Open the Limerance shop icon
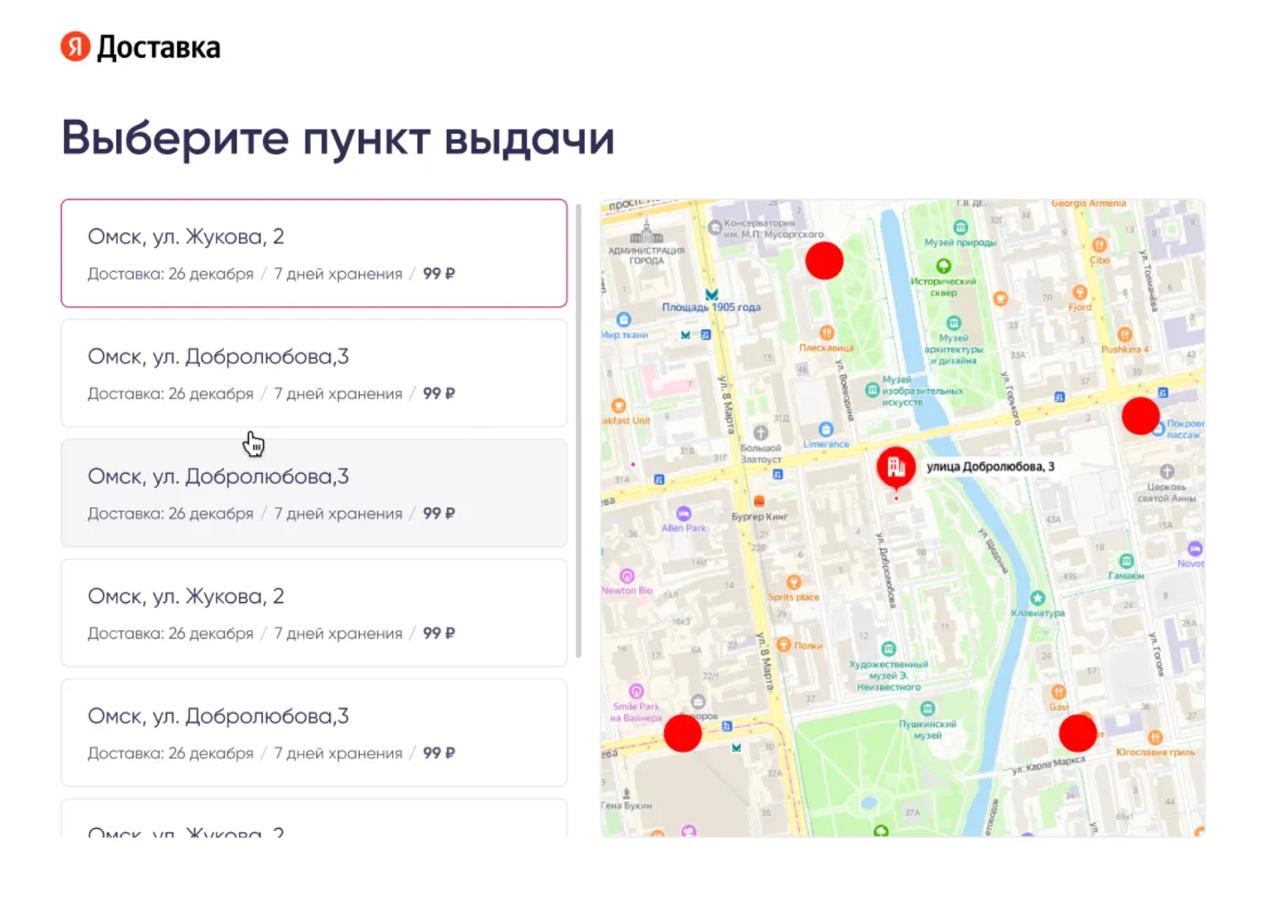This screenshot has width=1280, height=908. tap(826, 430)
